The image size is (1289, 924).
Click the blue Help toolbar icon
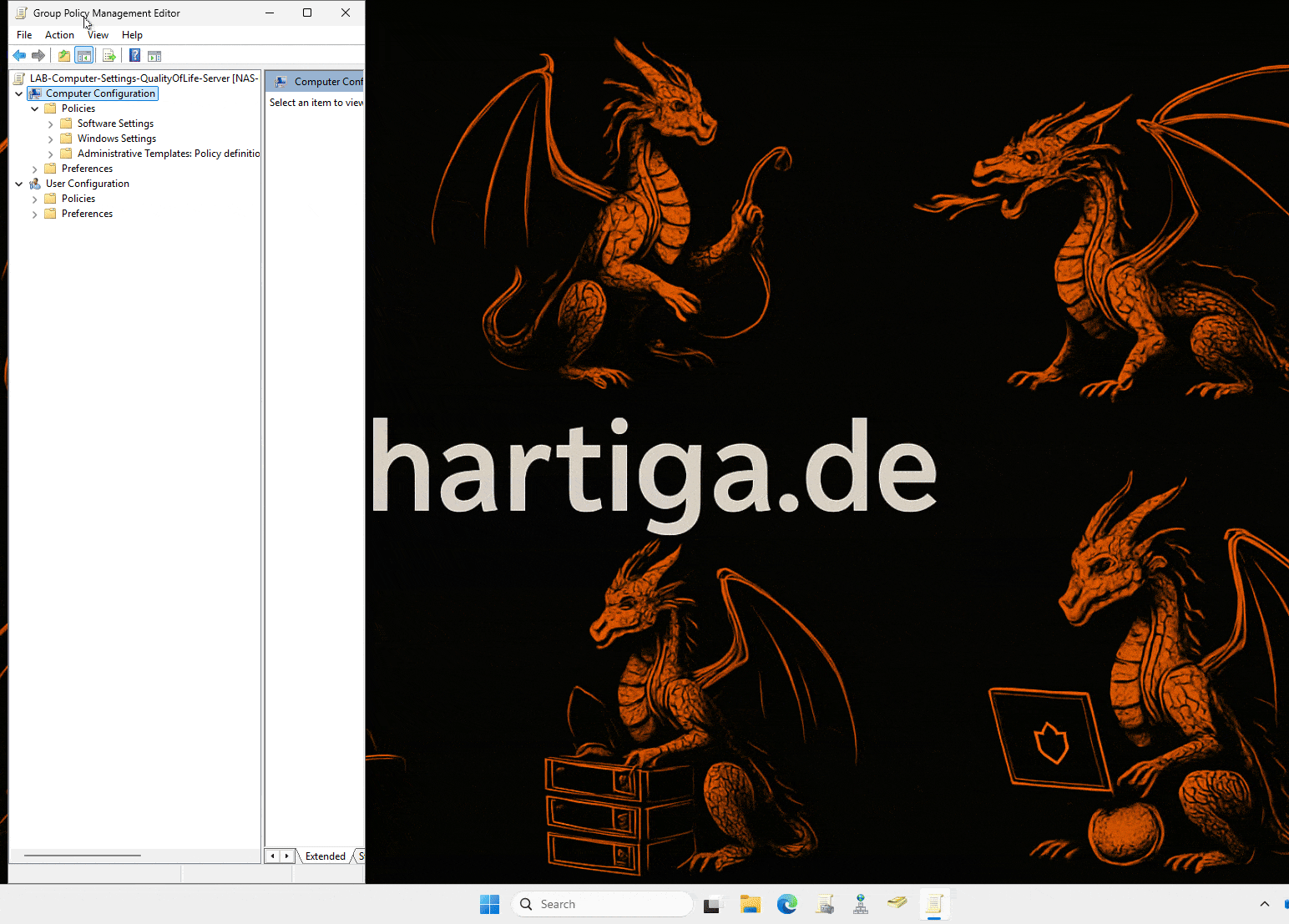click(134, 56)
